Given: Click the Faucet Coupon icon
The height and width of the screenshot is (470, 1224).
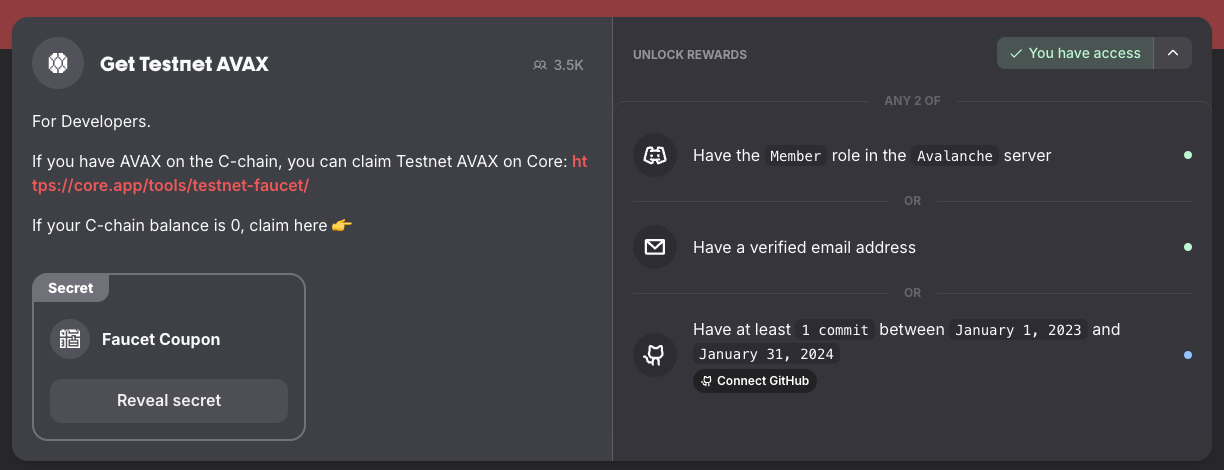Looking at the screenshot, I should pos(70,339).
